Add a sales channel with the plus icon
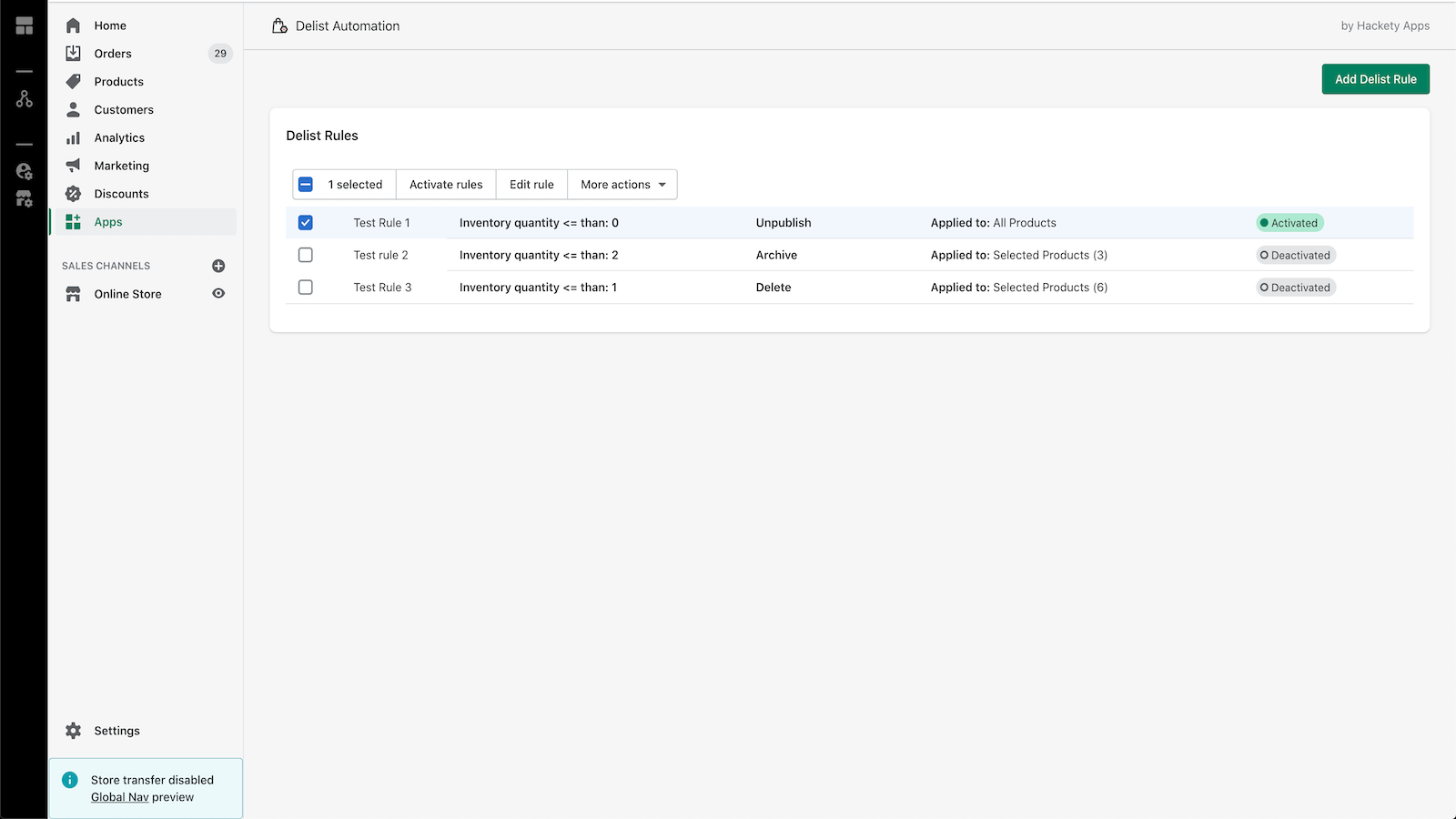 tap(218, 266)
